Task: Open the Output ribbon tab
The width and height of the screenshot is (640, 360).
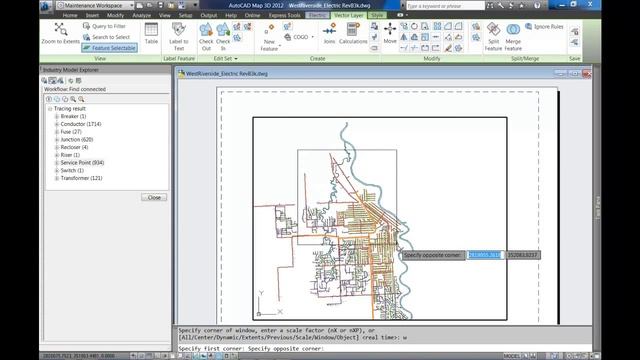Action: [209, 15]
